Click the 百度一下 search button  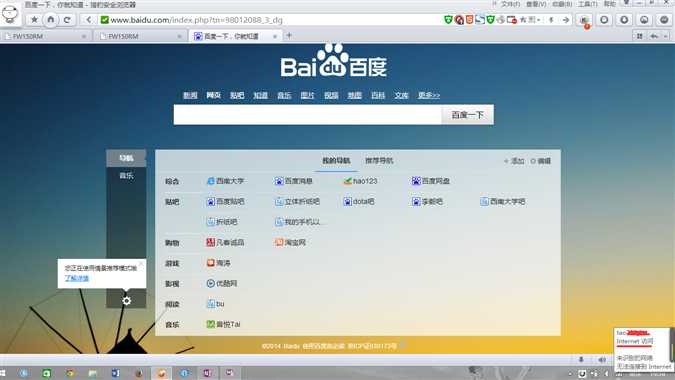click(x=468, y=115)
